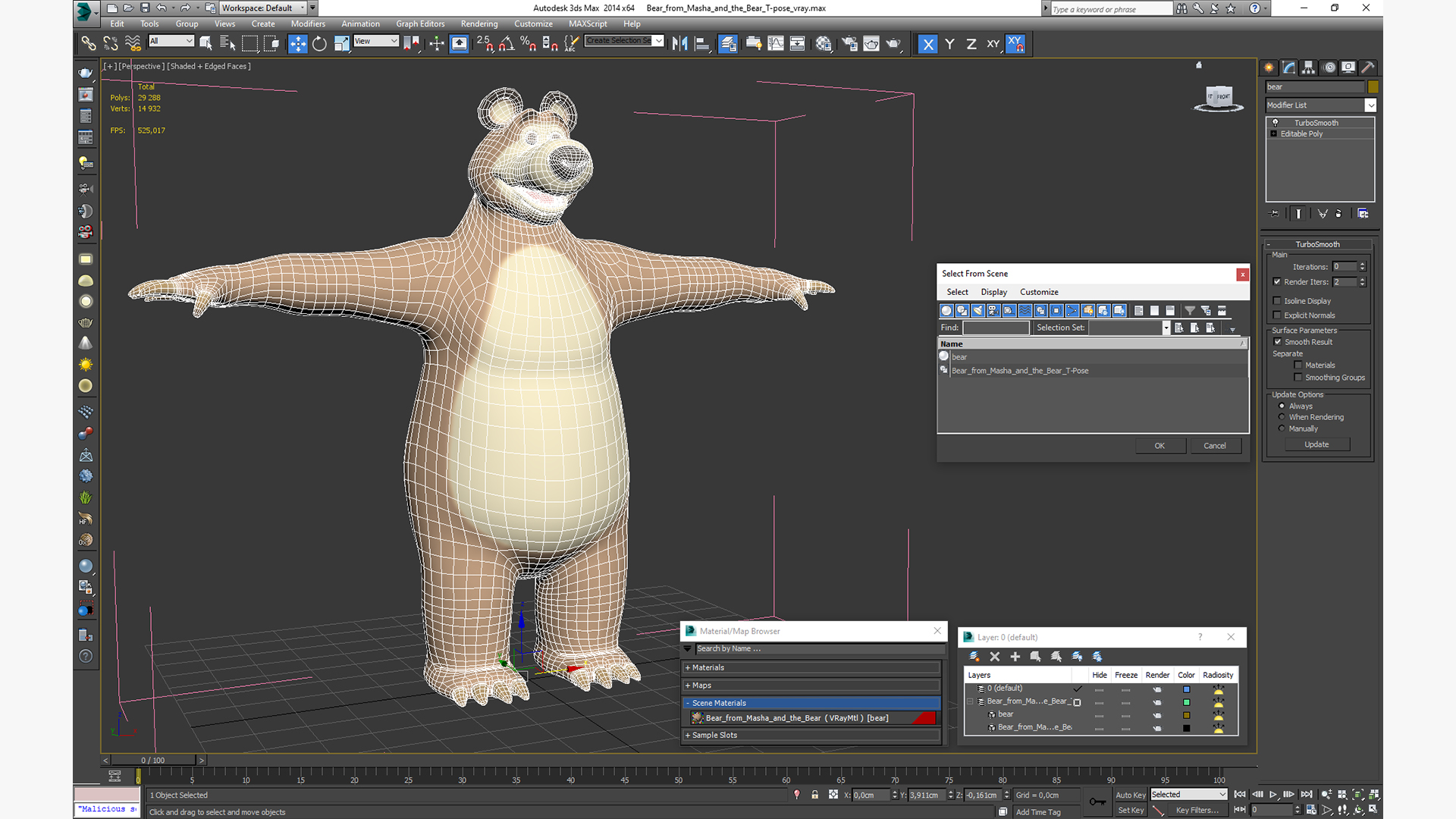Open the Mirror tool
Image resolution: width=1456 pixels, height=819 pixels.
pos(679,44)
